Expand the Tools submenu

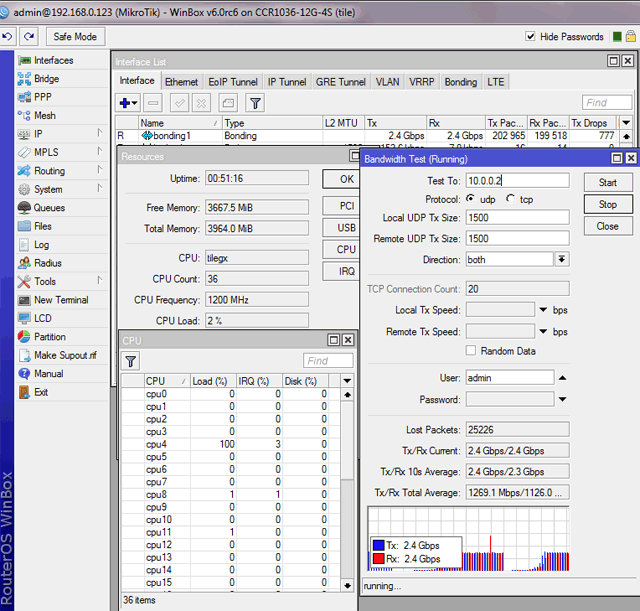[100, 280]
